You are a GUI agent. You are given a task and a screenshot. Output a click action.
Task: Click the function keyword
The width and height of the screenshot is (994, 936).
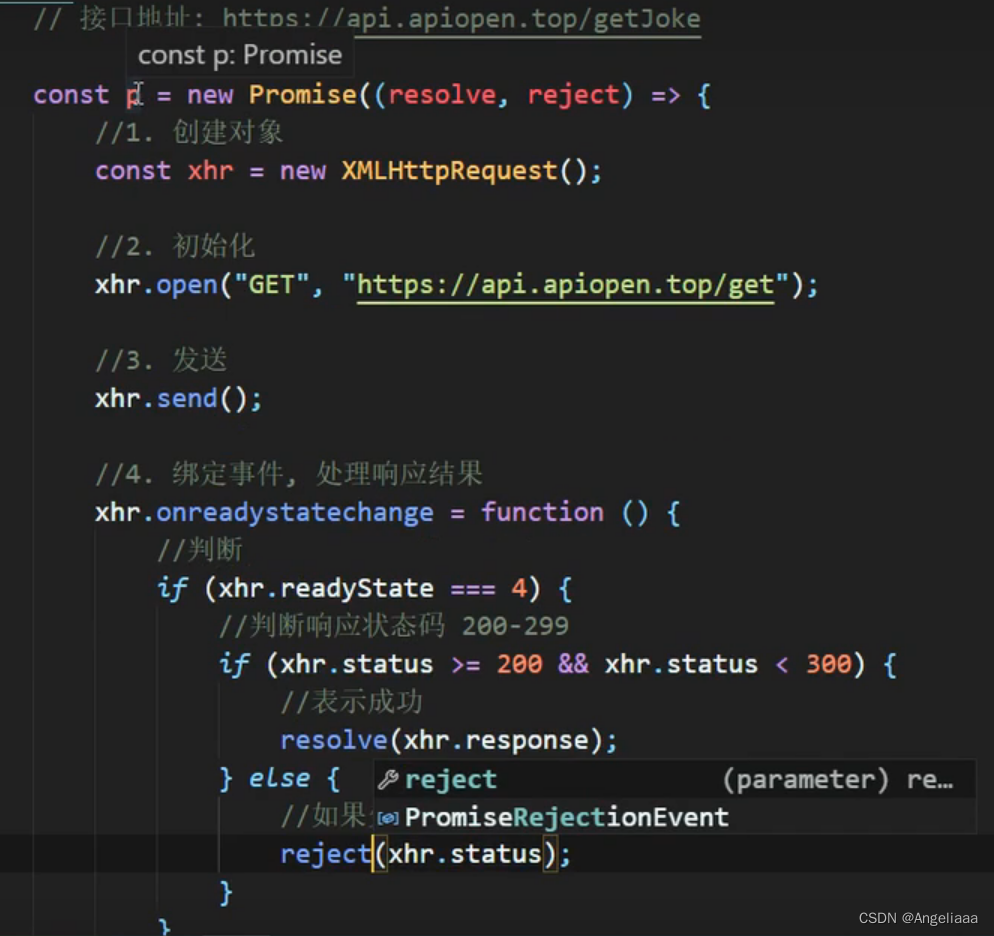[x=543, y=512]
